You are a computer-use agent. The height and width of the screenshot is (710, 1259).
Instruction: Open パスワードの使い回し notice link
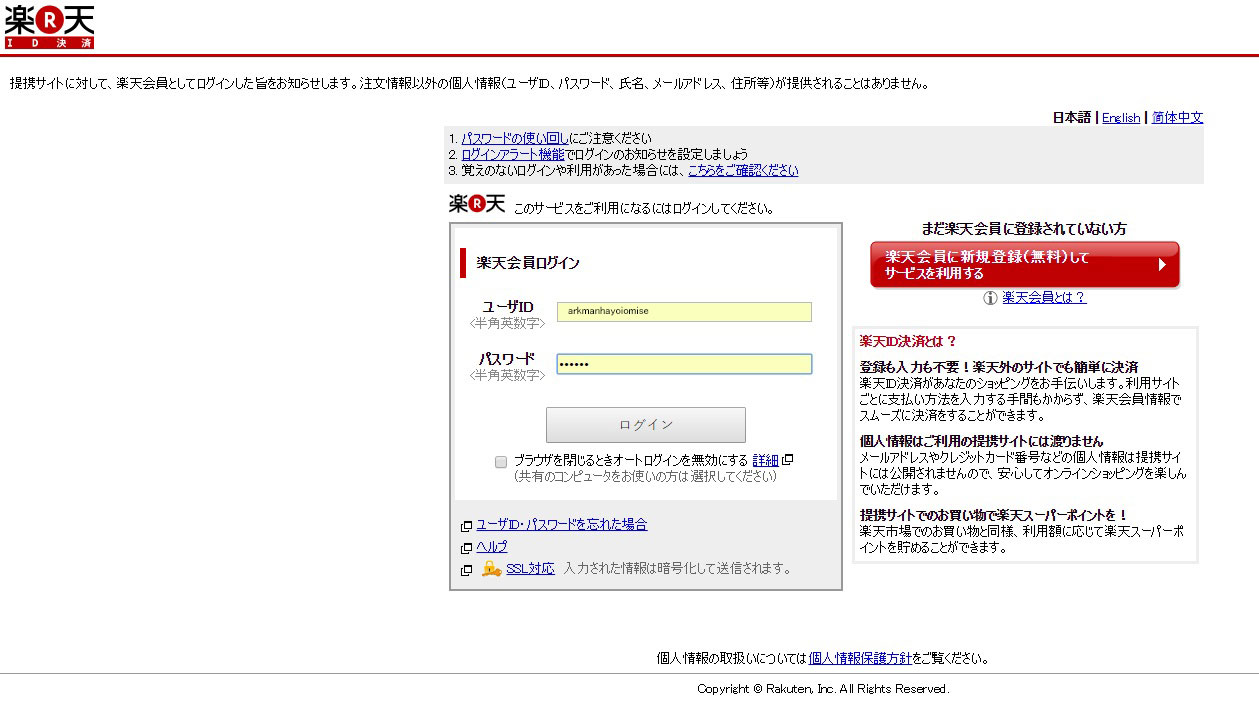coord(515,138)
